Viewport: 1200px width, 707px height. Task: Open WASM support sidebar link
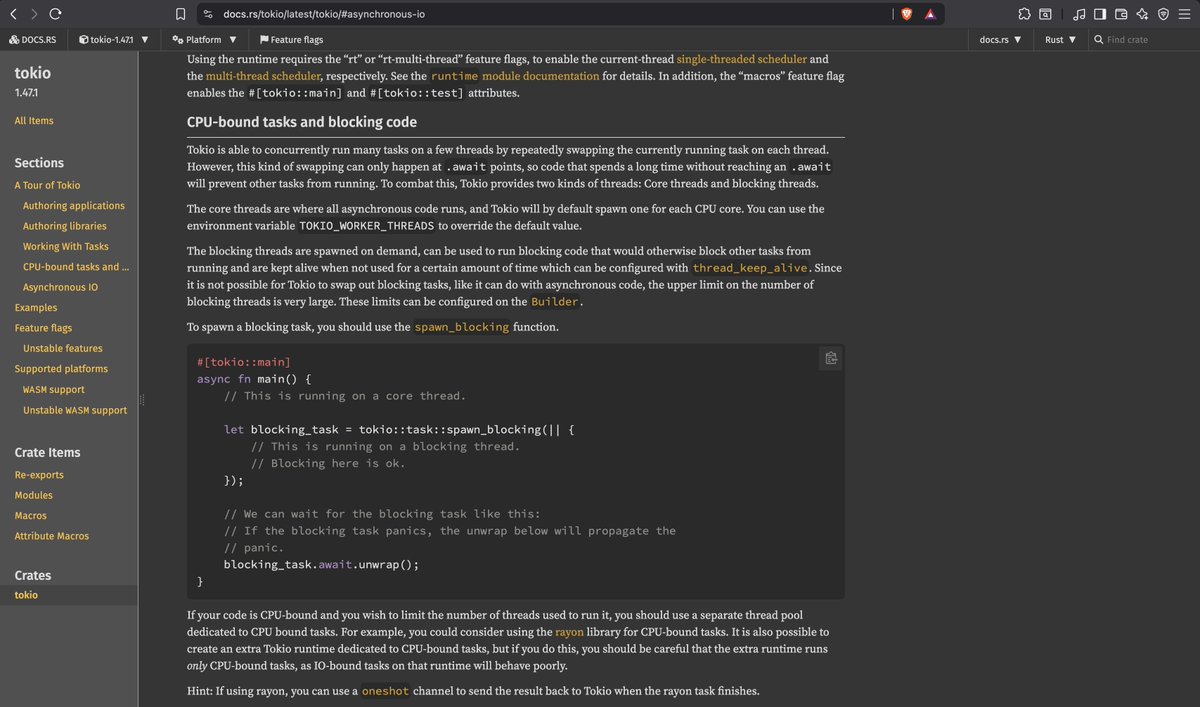[54, 389]
